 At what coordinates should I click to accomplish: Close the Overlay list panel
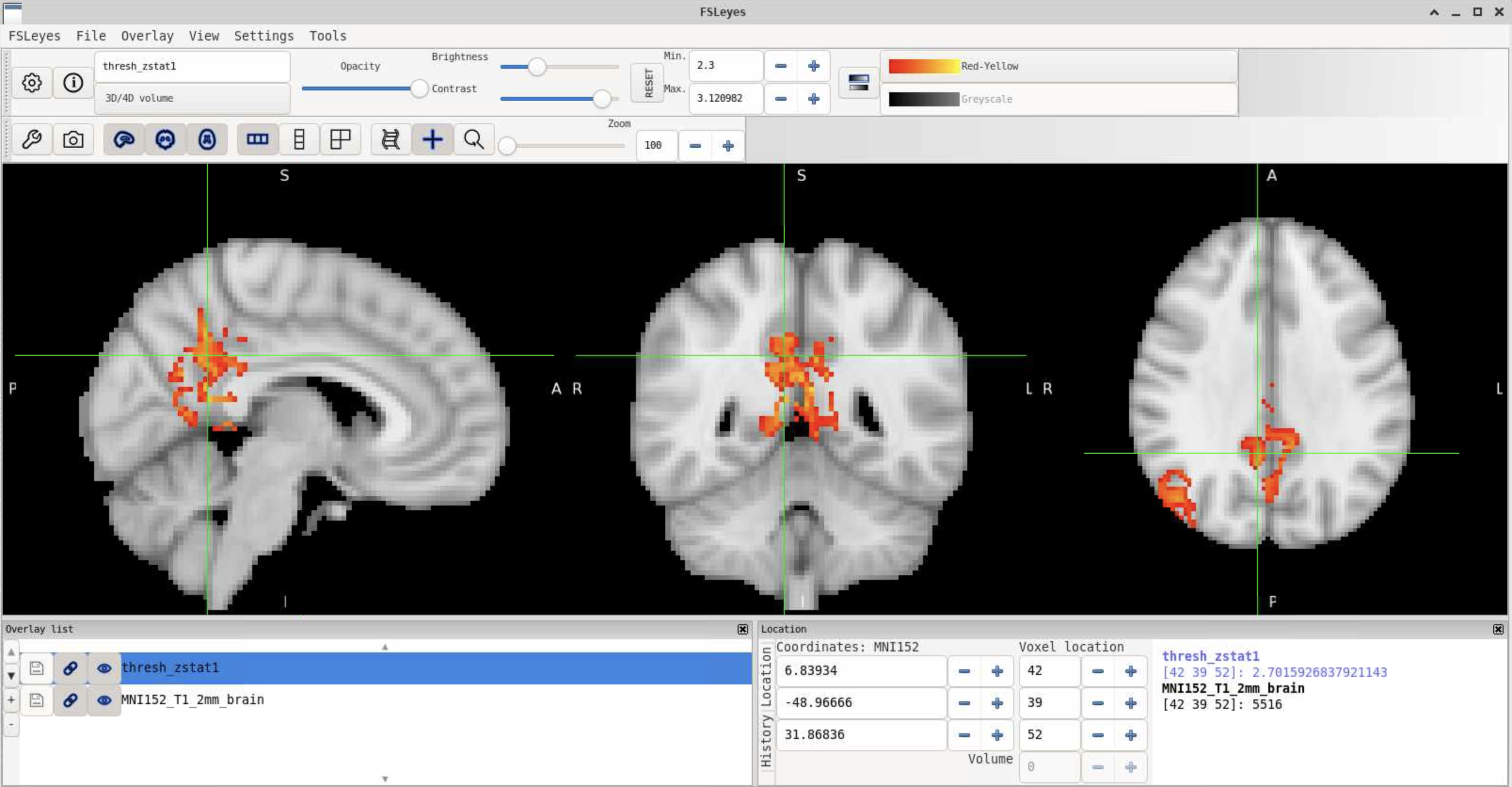742,629
